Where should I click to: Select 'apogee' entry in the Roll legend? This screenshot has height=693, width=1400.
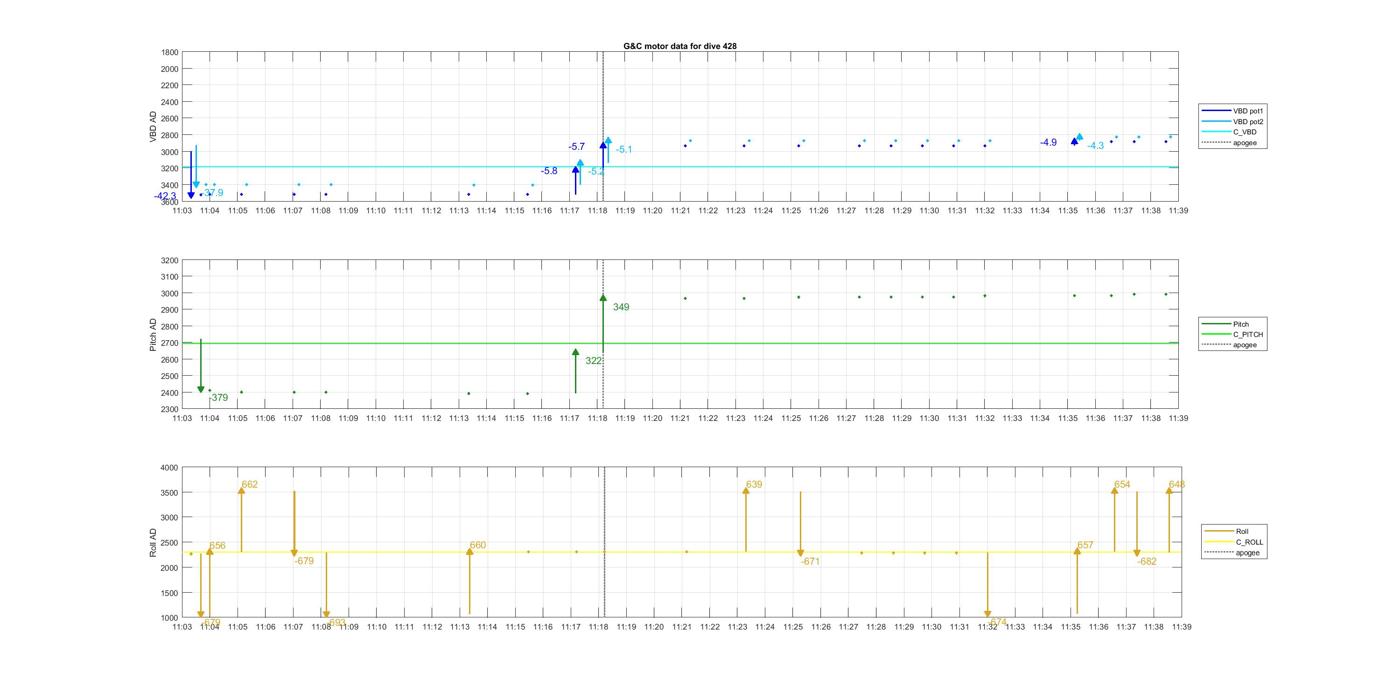pos(1232,552)
